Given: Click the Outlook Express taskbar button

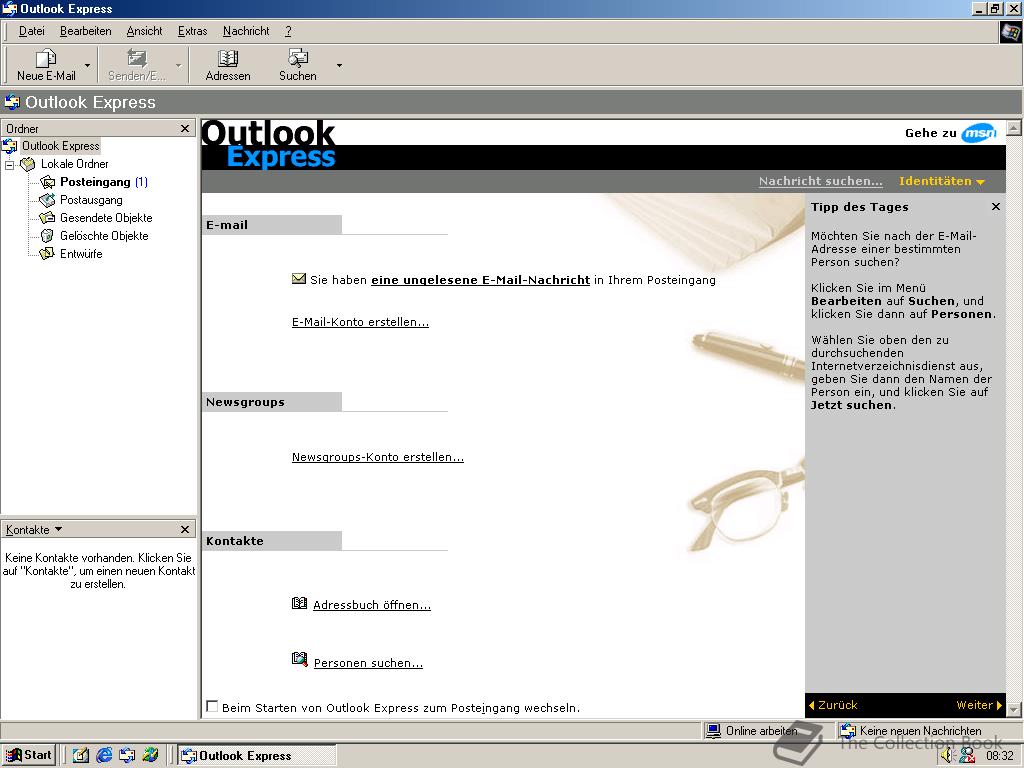Looking at the screenshot, I should pos(257,756).
